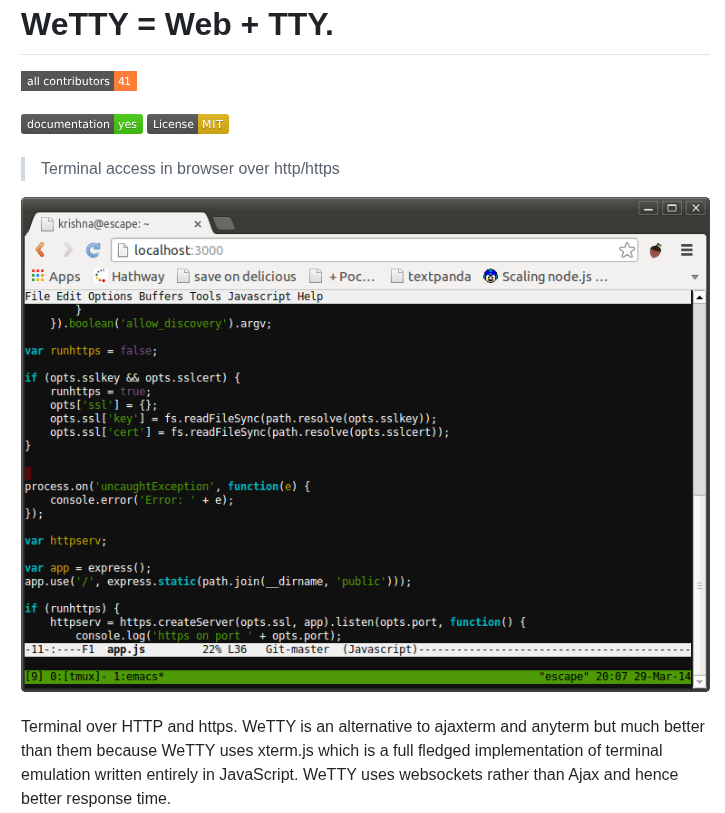Click the Scaling node.js favicon
The width and height of the screenshot is (725, 813).
pos(490,276)
